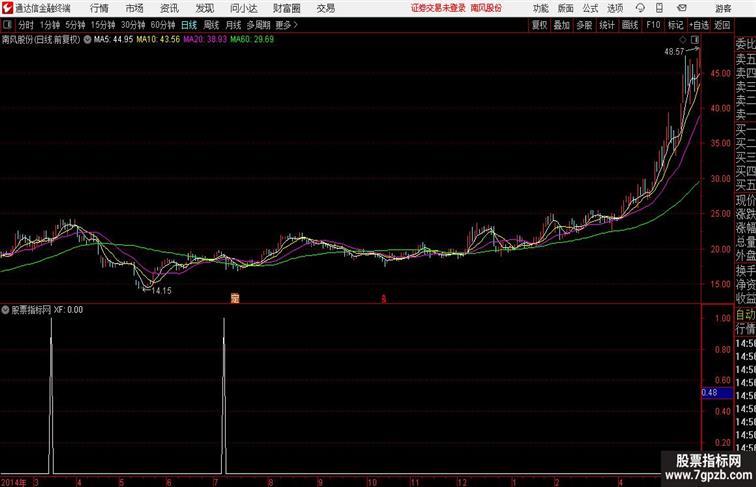The width and height of the screenshot is (756, 487).
Task: Open the 财富圈 menu
Action: [x=287, y=8]
